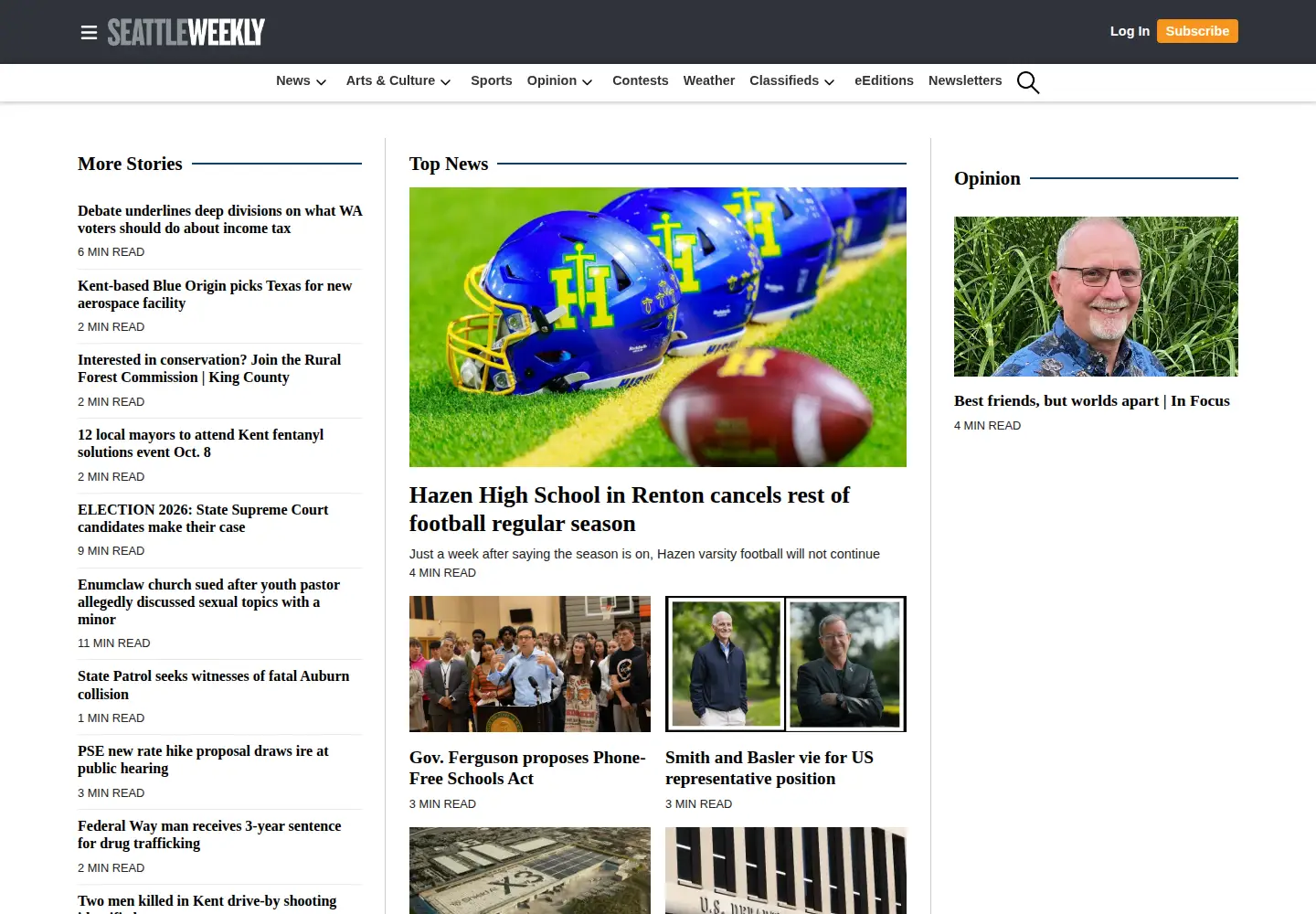Open the Kent fentanyl solutions event story
The height and width of the screenshot is (914, 1316).
click(201, 443)
